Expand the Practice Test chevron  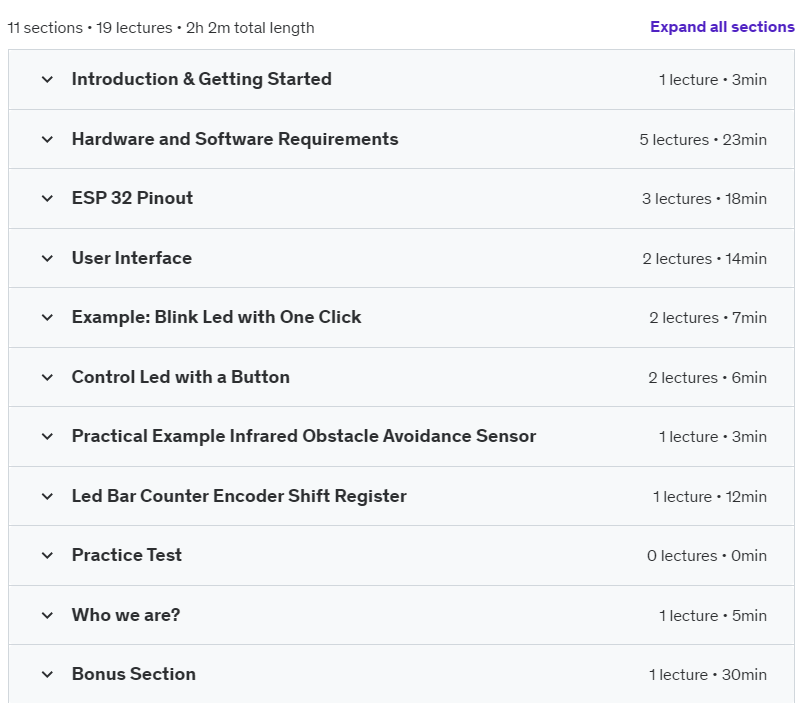coord(47,556)
